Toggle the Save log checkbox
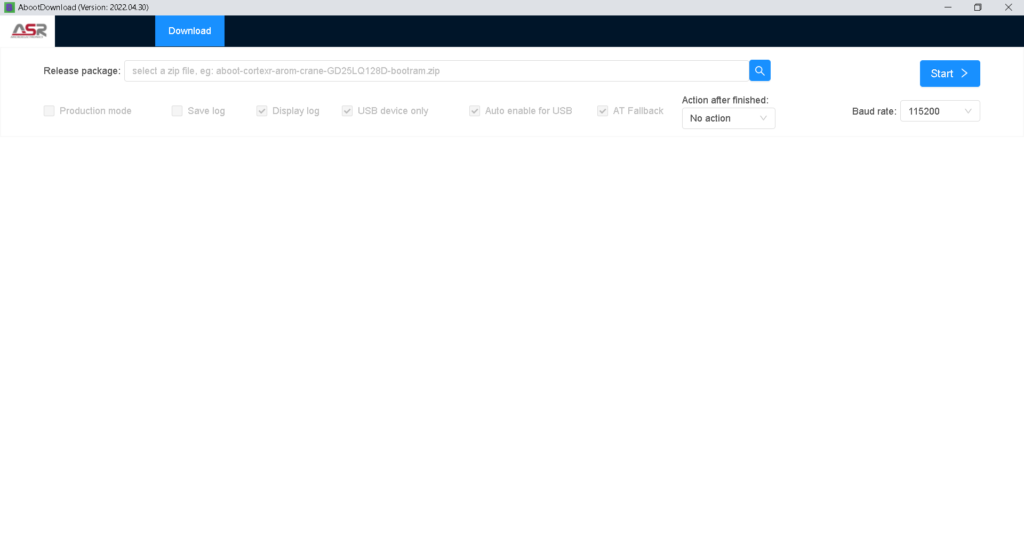This screenshot has width=1024, height=549. pyautogui.click(x=177, y=111)
